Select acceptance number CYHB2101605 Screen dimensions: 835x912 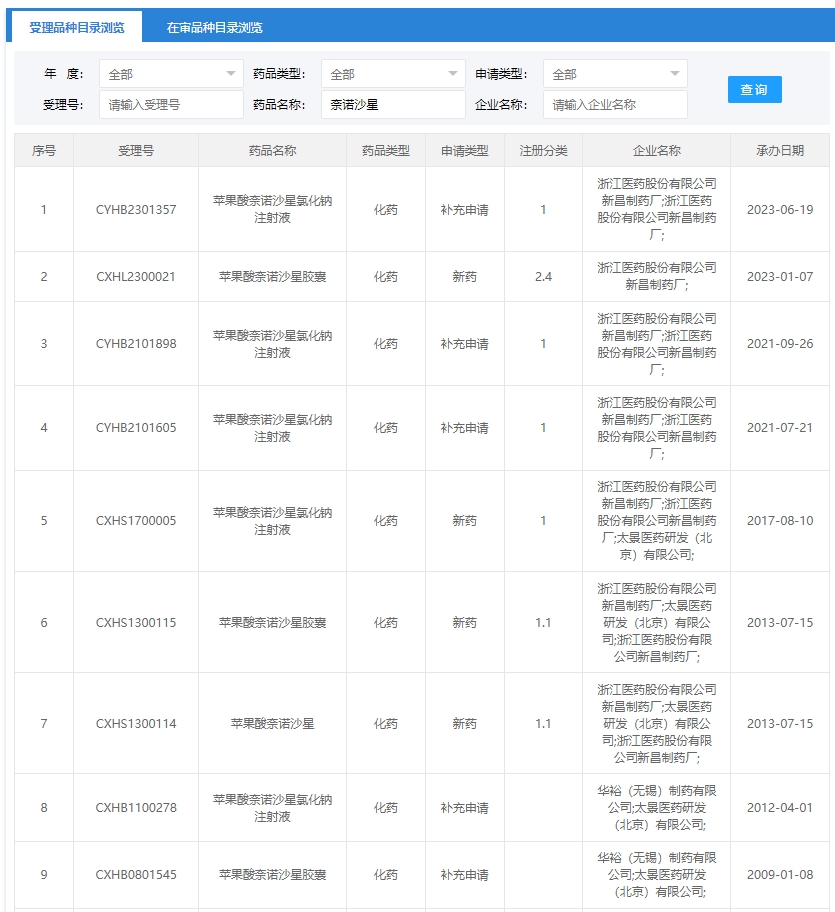coord(136,428)
